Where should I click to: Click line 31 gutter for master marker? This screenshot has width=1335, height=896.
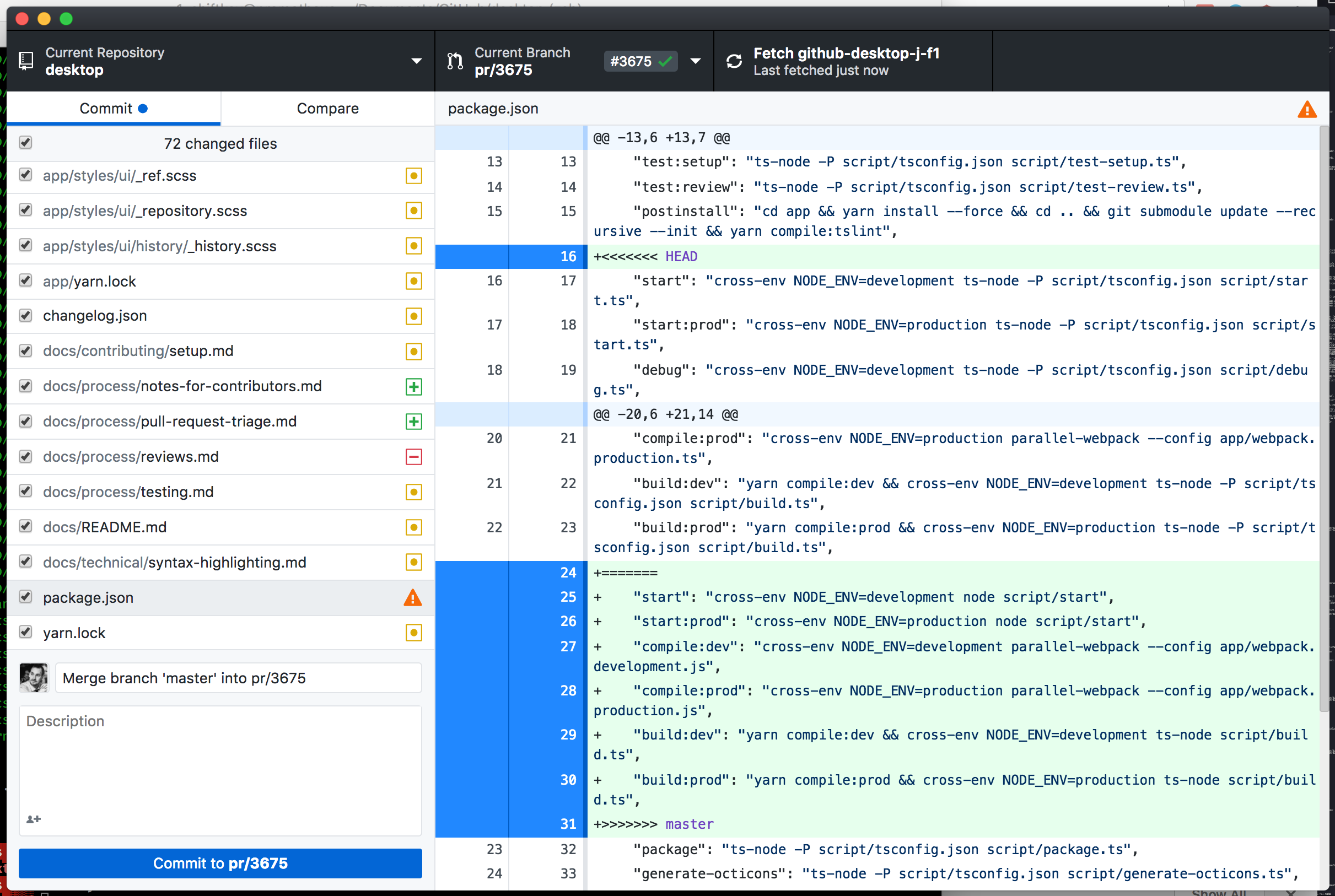pyautogui.click(x=511, y=824)
